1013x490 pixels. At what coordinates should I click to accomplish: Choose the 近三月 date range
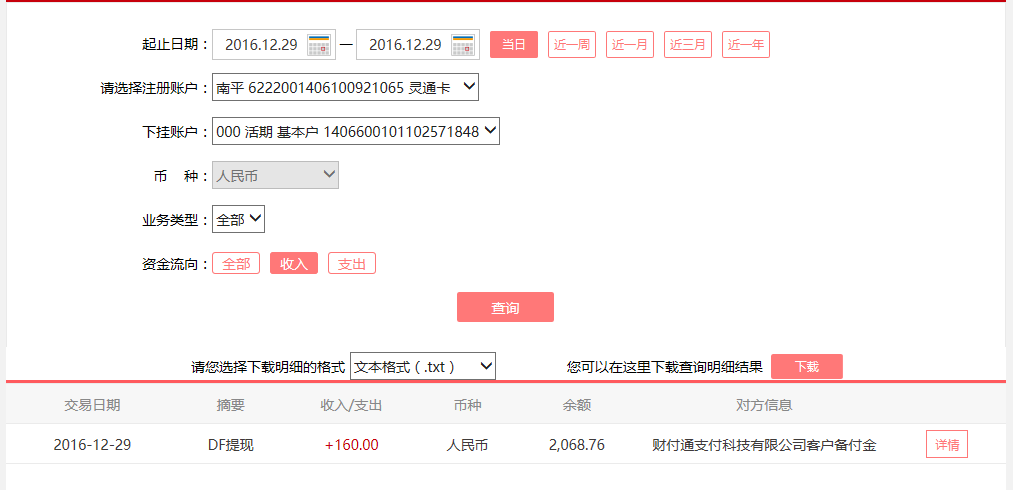688,45
